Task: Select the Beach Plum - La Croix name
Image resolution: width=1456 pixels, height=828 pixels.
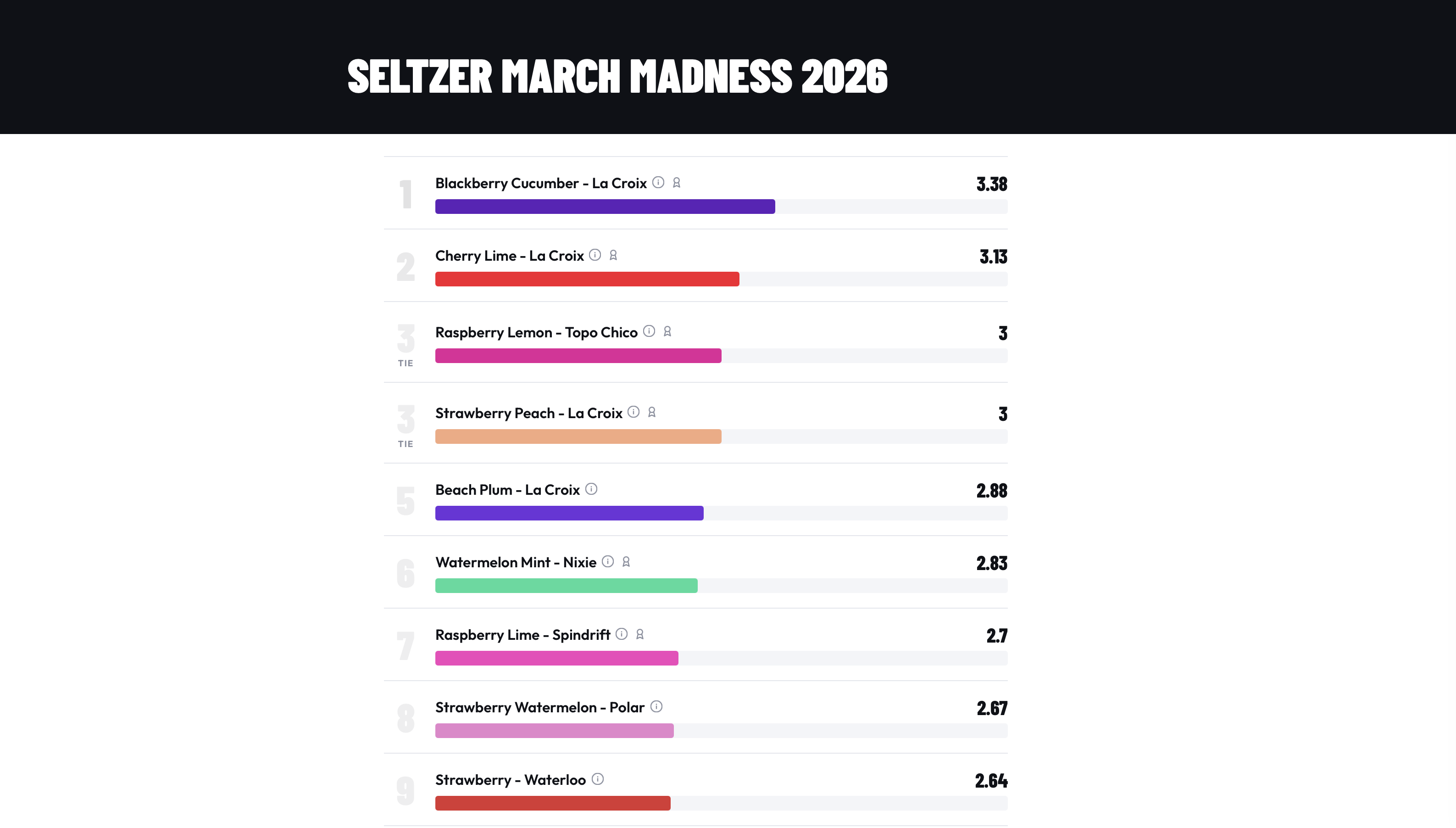Action: [x=507, y=490]
